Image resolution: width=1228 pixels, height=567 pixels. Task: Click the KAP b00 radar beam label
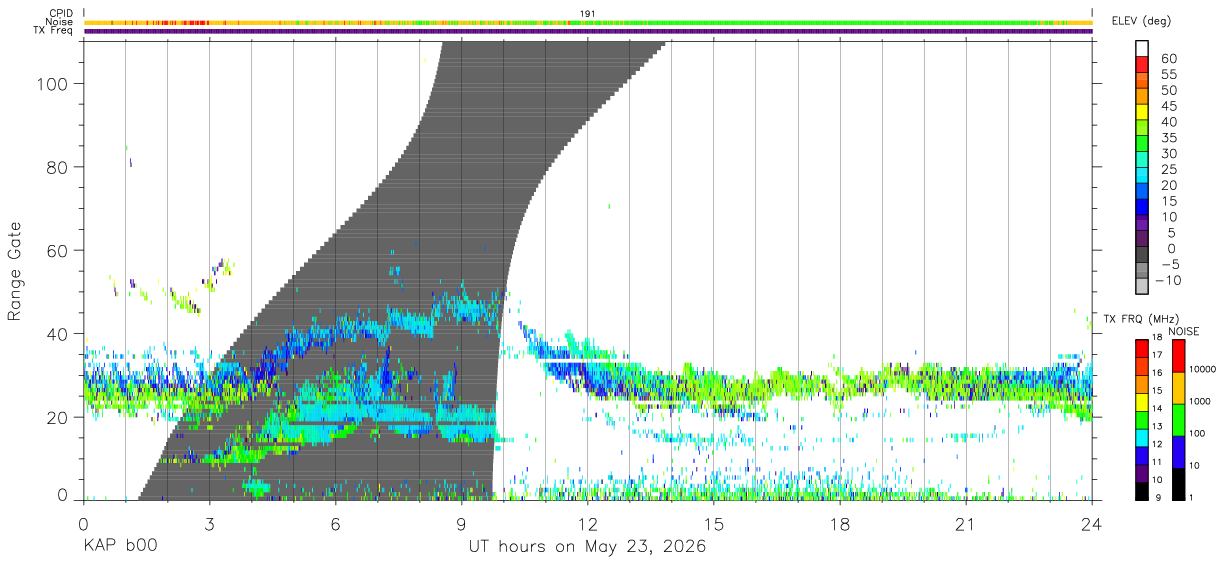[120, 547]
